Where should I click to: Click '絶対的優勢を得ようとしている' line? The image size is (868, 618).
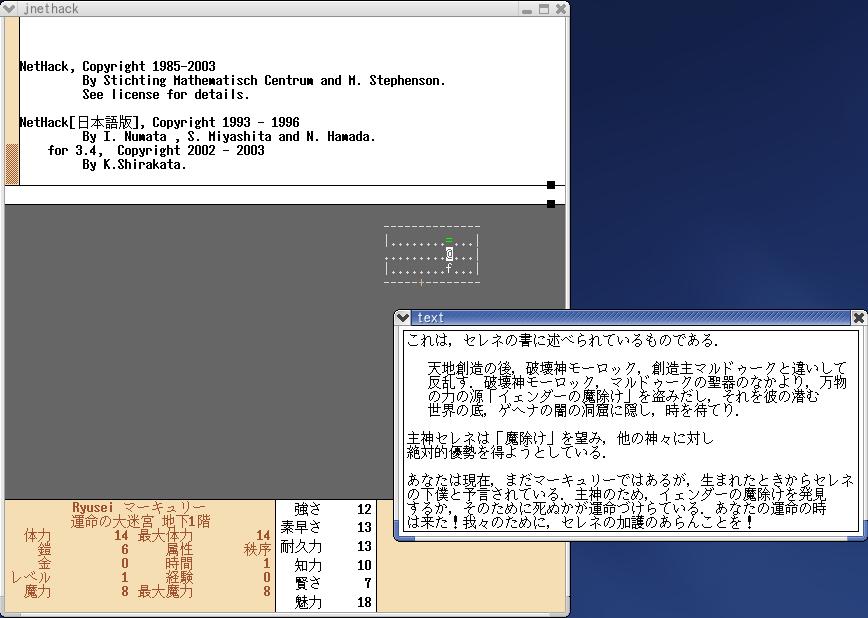(507, 452)
